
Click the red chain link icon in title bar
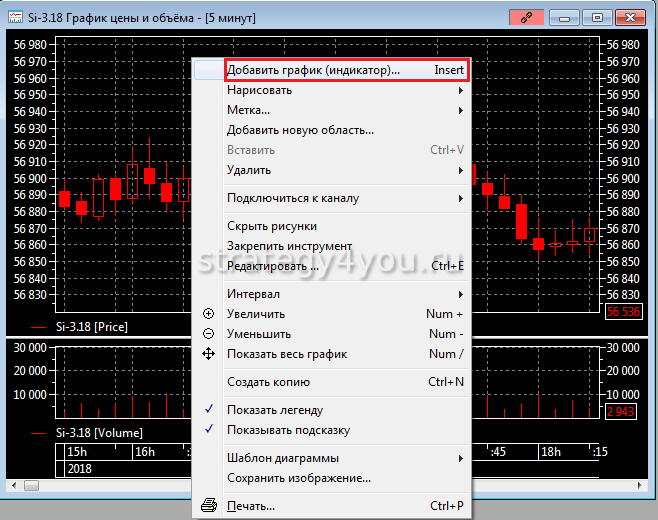click(524, 17)
